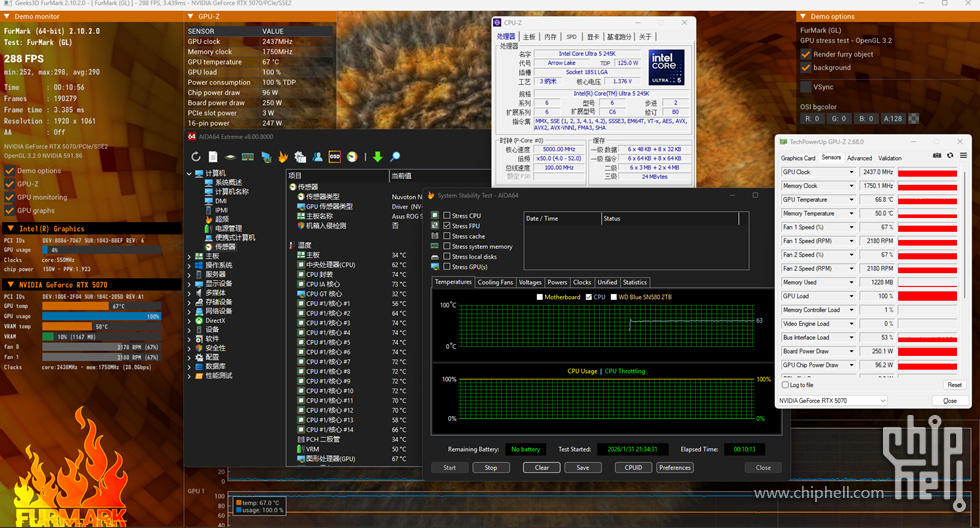Click Intel Core Ultra 5 logo in CPU-Z
Image resolution: width=980 pixels, height=528 pixels.
coord(666,67)
